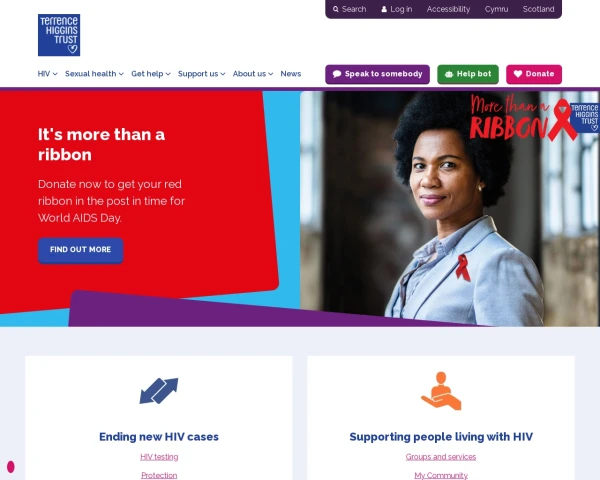Viewport: 600px width, 480px height.
Task: Click the FIND OUT MORE button
Action: 80,250
